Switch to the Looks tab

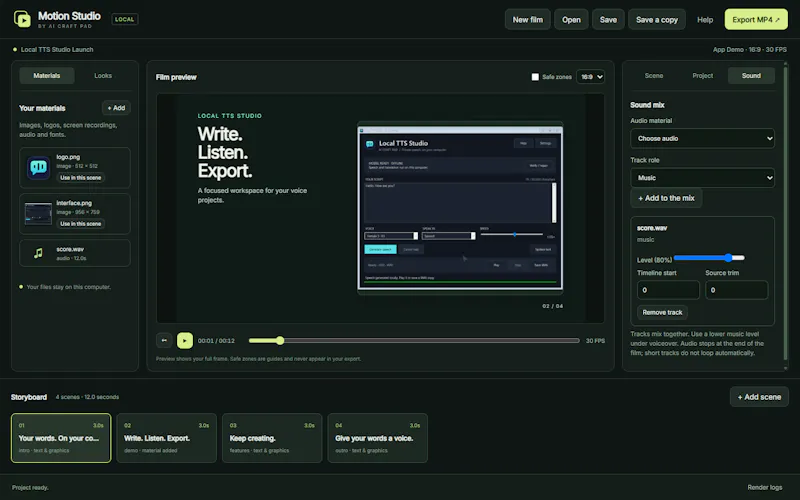pos(103,76)
